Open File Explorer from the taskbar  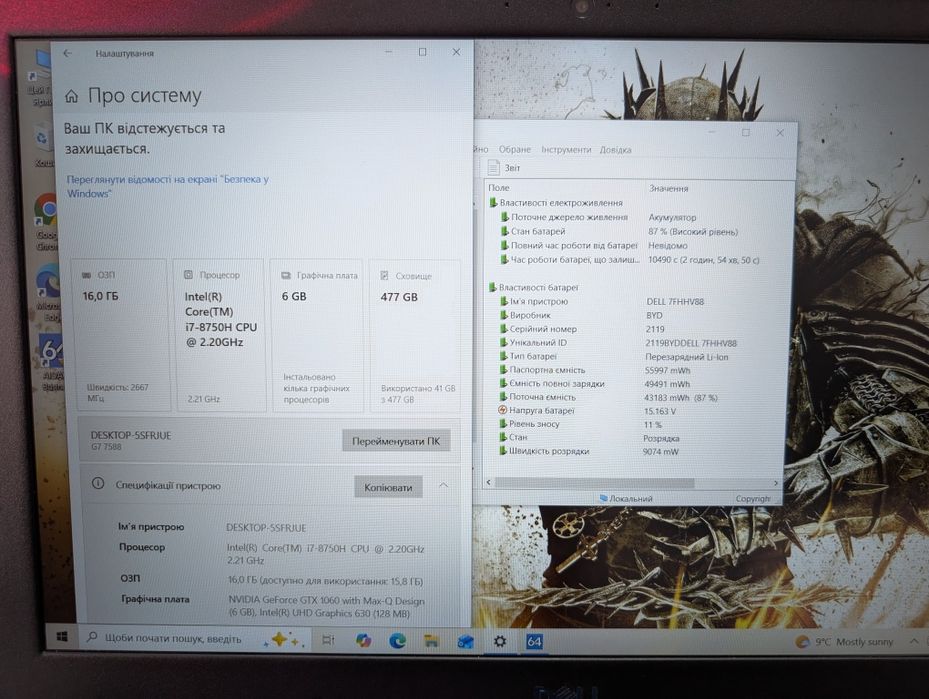point(431,640)
